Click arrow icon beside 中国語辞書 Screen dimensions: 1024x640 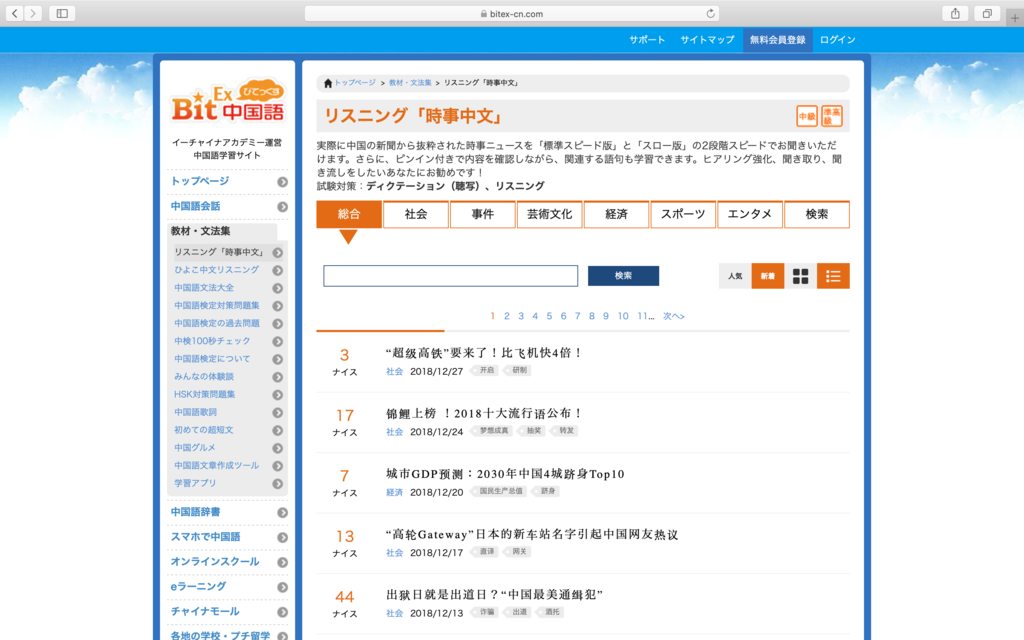coord(282,513)
